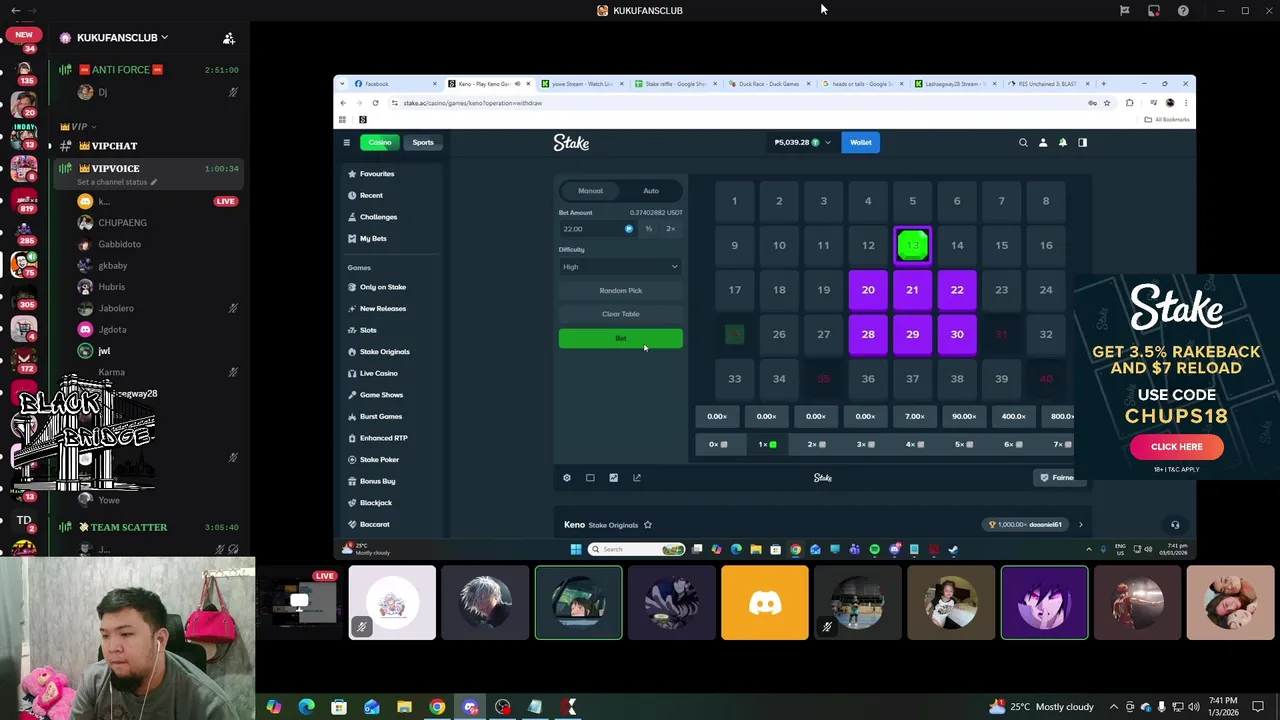Image resolution: width=1280 pixels, height=720 pixels.
Task: Open the Stake user profile icon
Action: click(1043, 143)
